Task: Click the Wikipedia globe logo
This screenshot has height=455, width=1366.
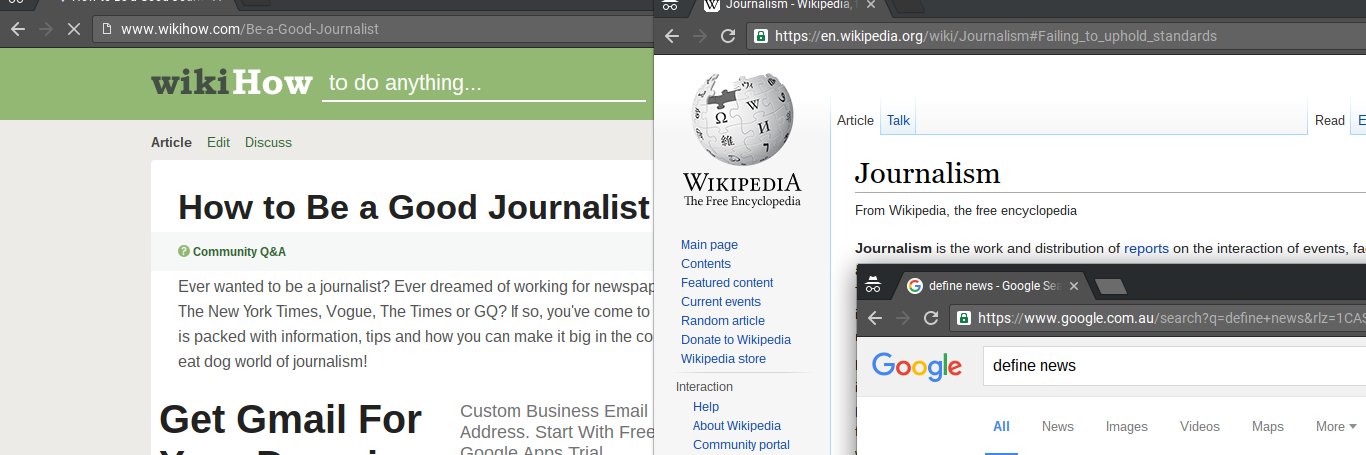Action: [742, 119]
